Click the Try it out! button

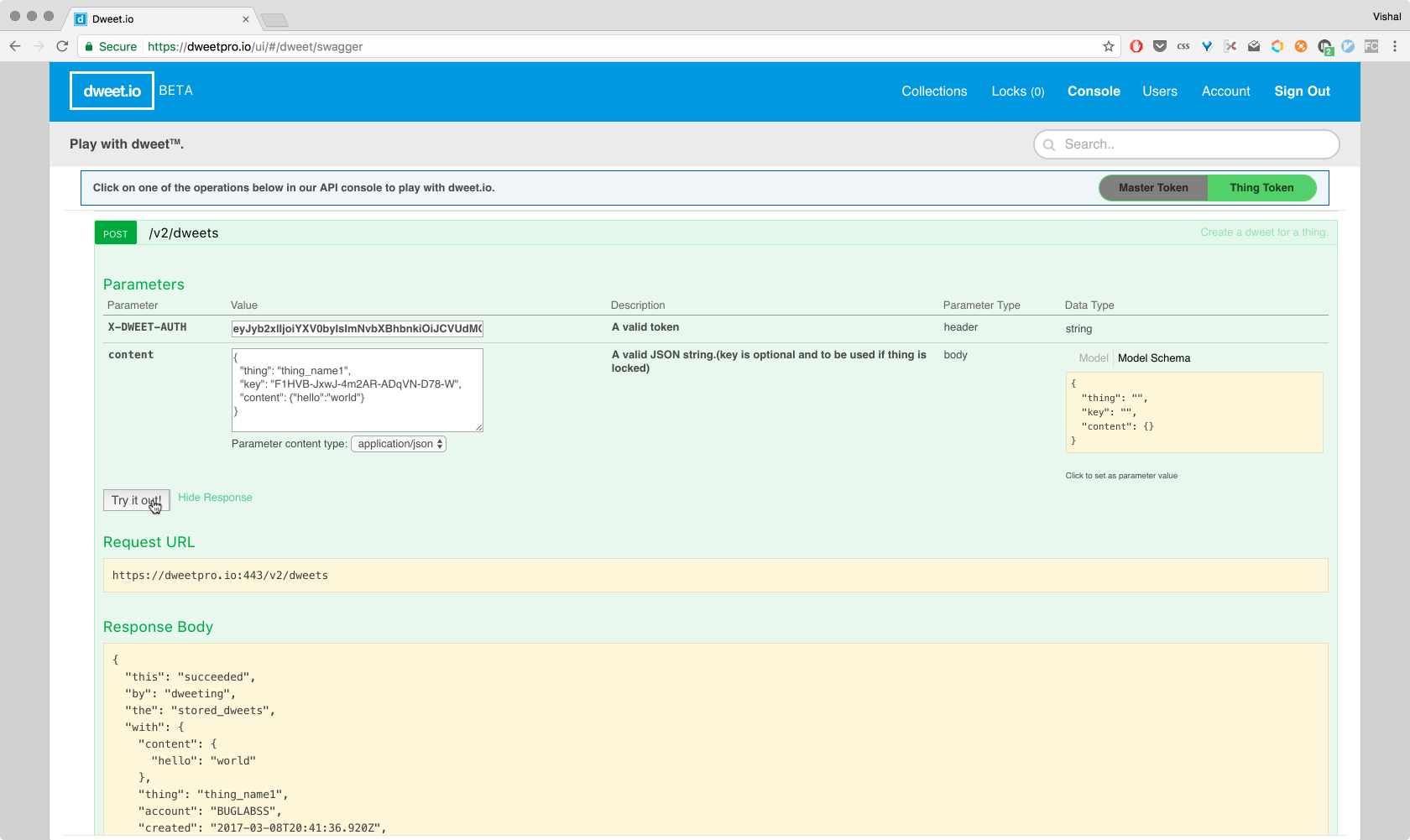136,500
